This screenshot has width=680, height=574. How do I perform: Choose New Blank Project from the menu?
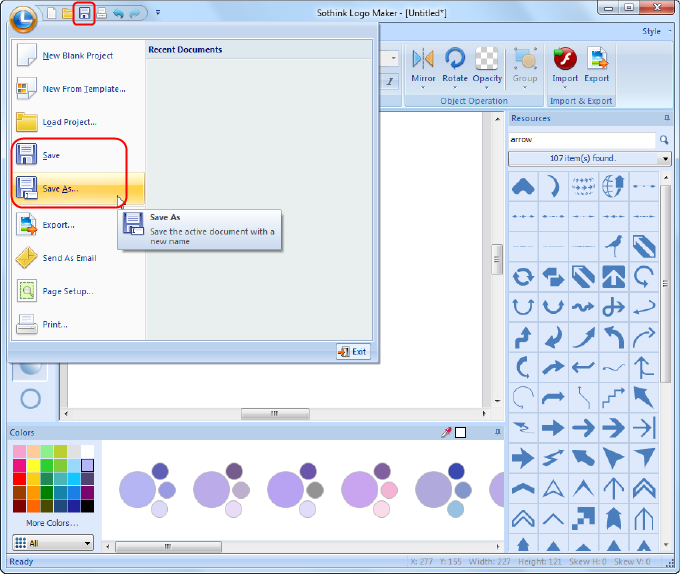click(x=78, y=55)
